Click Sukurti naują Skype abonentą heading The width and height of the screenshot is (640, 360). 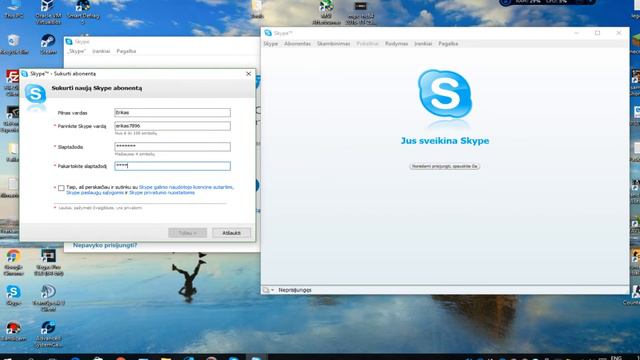pos(97,88)
